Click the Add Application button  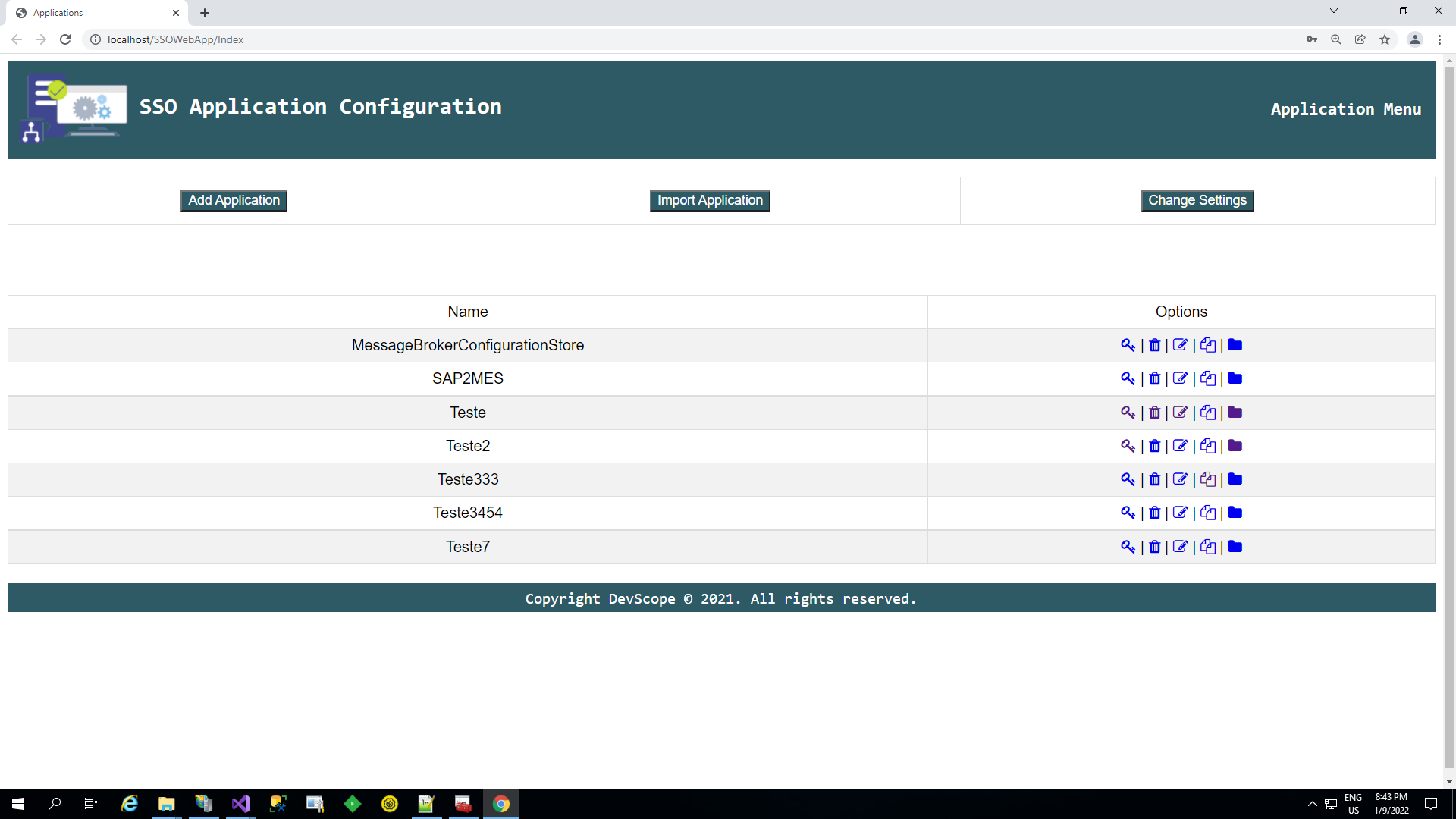coord(234,200)
